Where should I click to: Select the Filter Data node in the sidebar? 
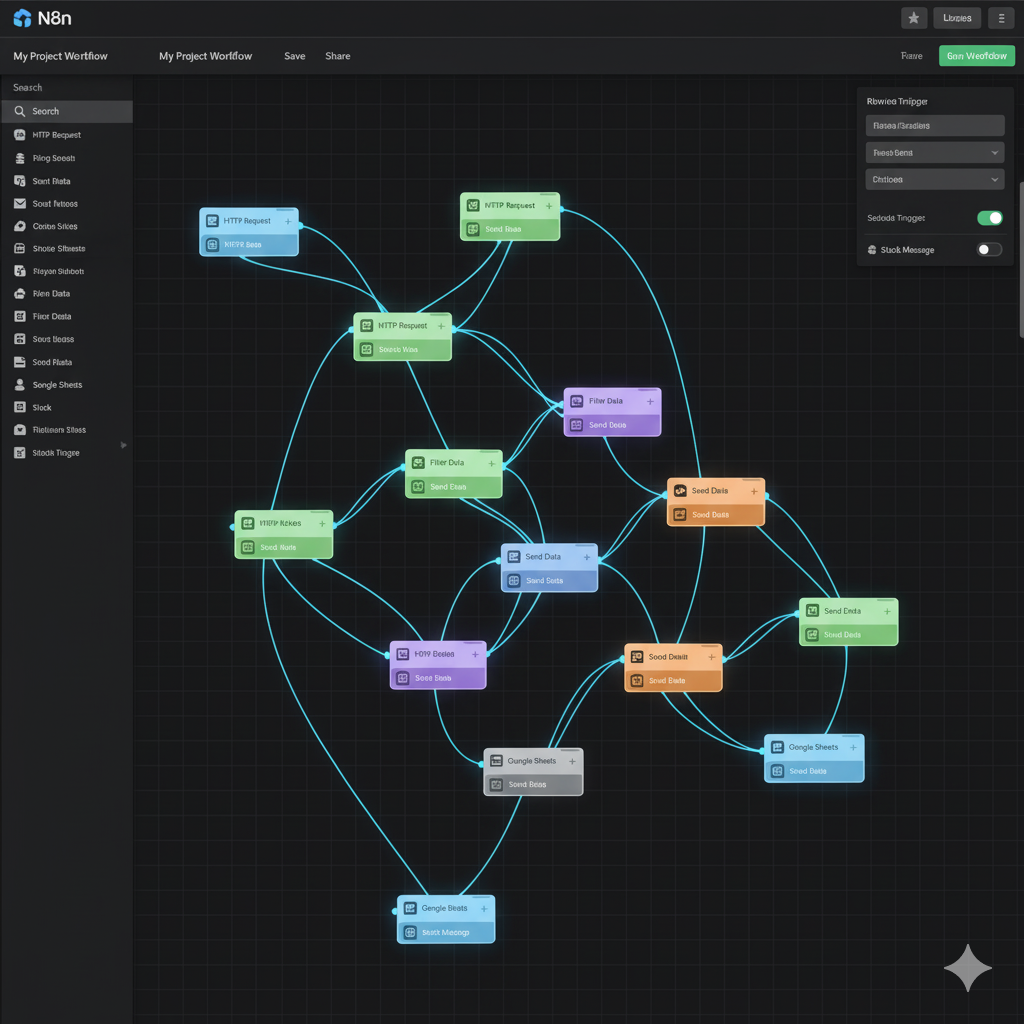pos(54,316)
